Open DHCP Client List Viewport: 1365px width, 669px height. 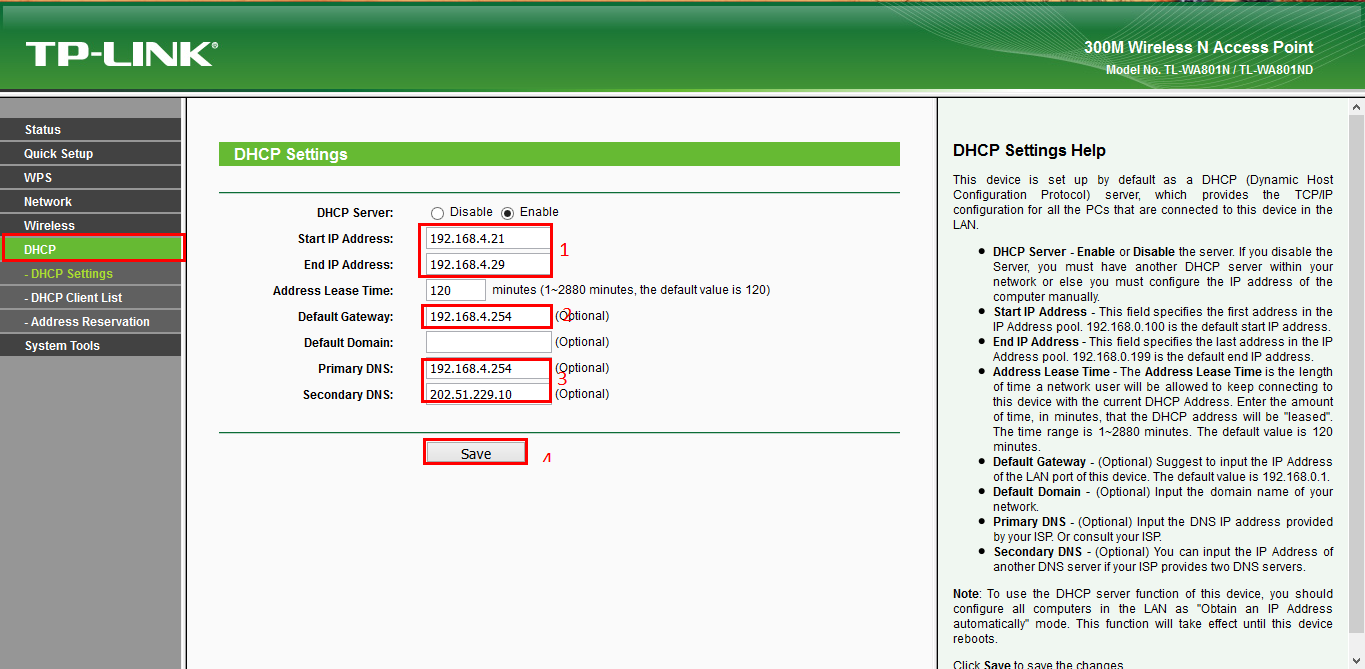pyautogui.click(x=91, y=297)
